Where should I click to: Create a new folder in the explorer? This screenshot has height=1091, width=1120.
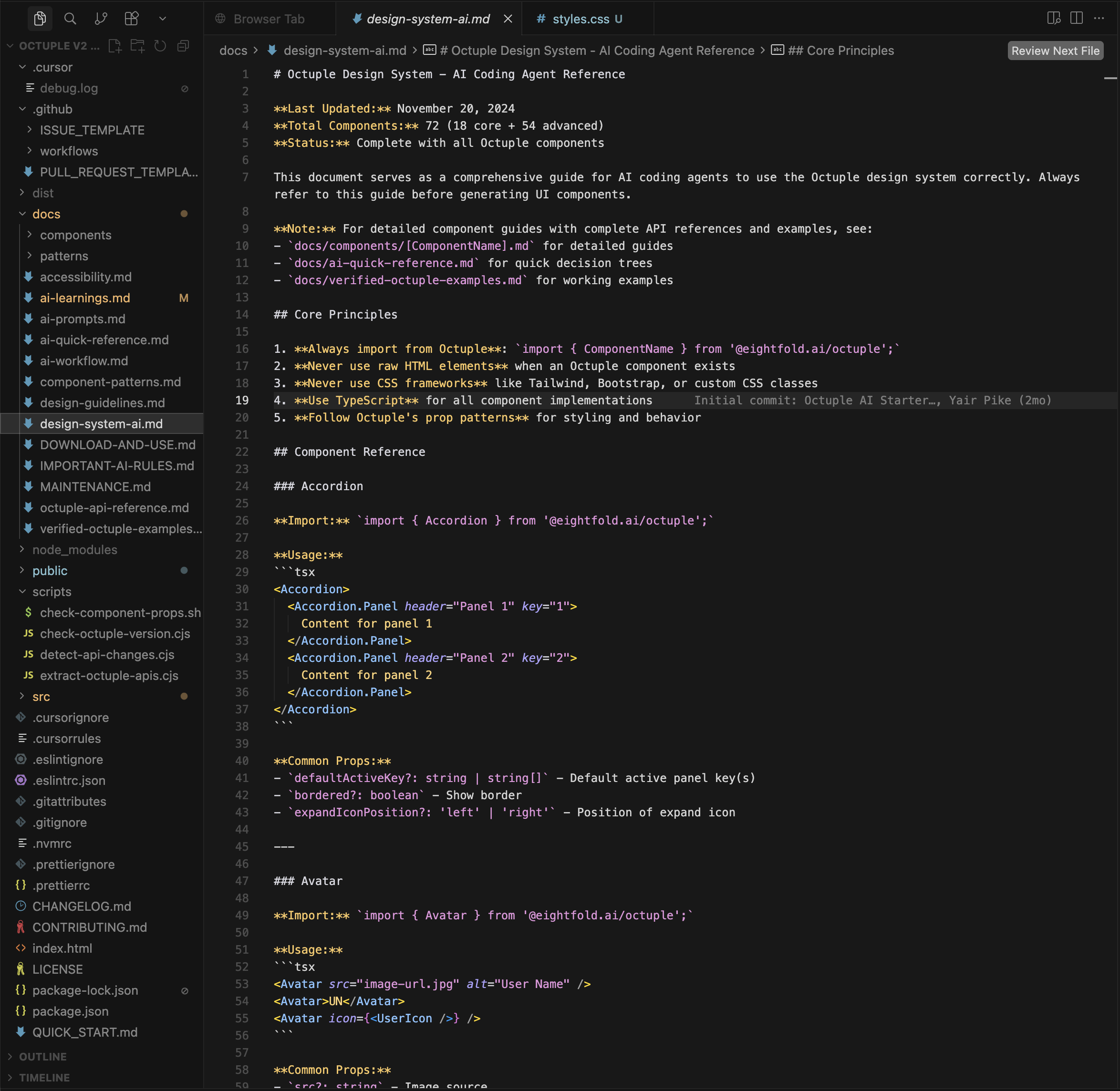pyautogui.click(x=137, y=46)
